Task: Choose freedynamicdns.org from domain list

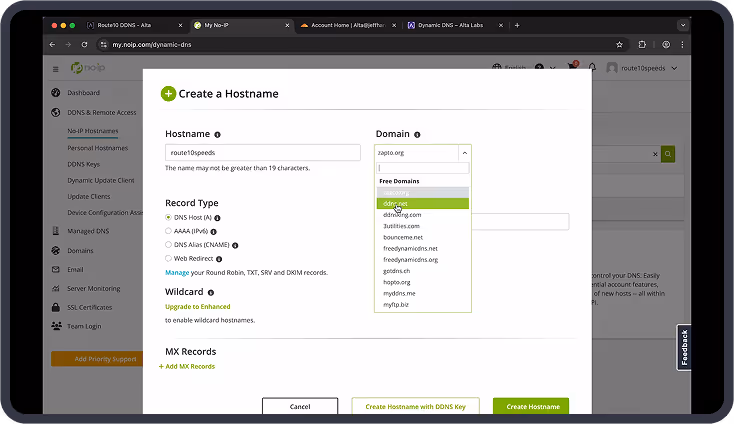Action: (423, 260)
